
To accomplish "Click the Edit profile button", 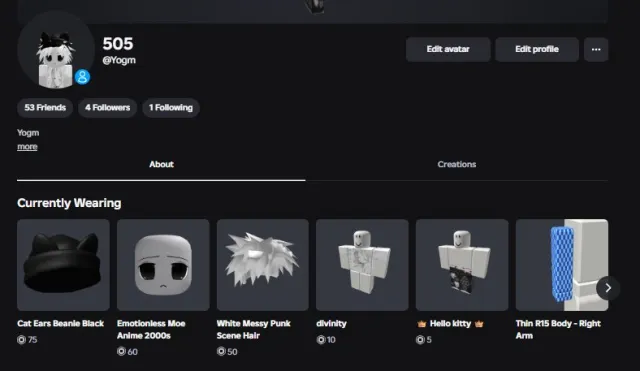I will pos(537,49).
